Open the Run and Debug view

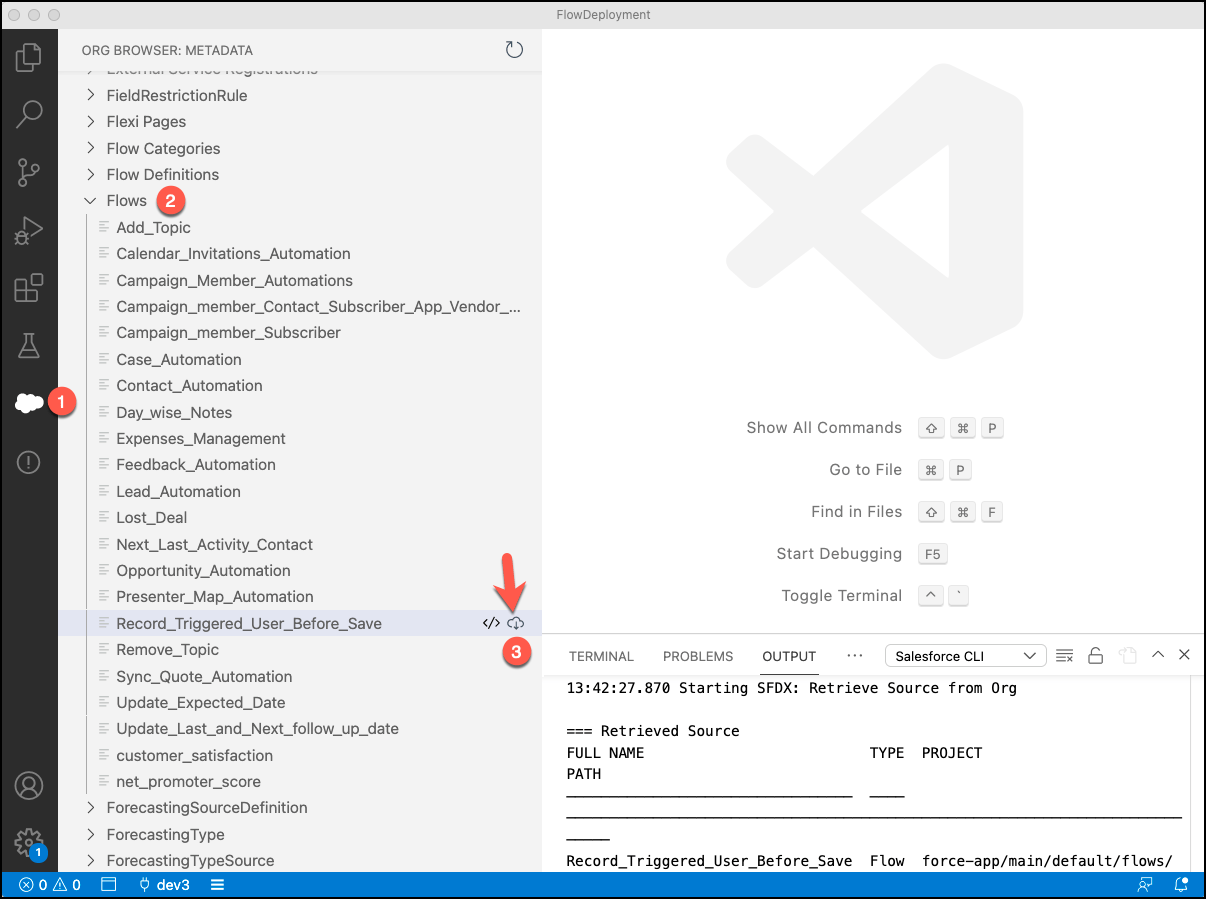pyautogui.click(x=30, y=230)
